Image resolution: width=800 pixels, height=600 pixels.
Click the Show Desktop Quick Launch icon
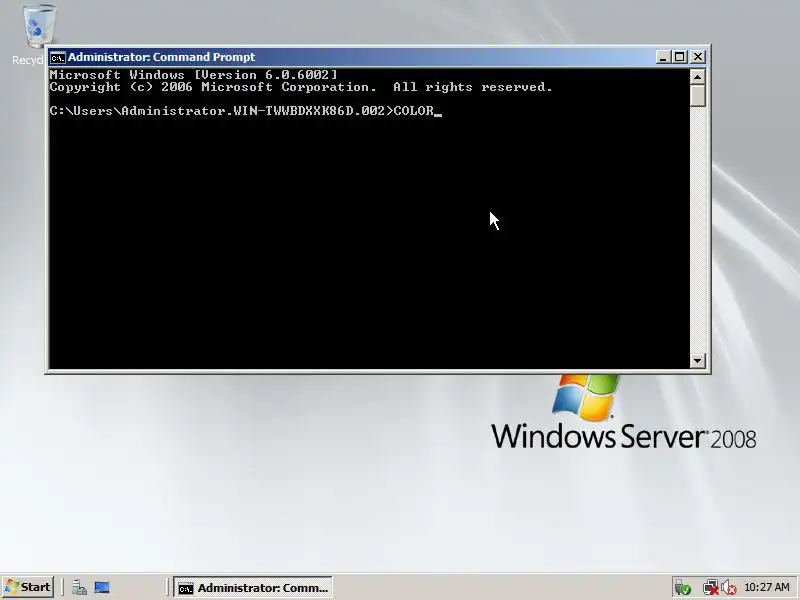click(x=102, y=588)
